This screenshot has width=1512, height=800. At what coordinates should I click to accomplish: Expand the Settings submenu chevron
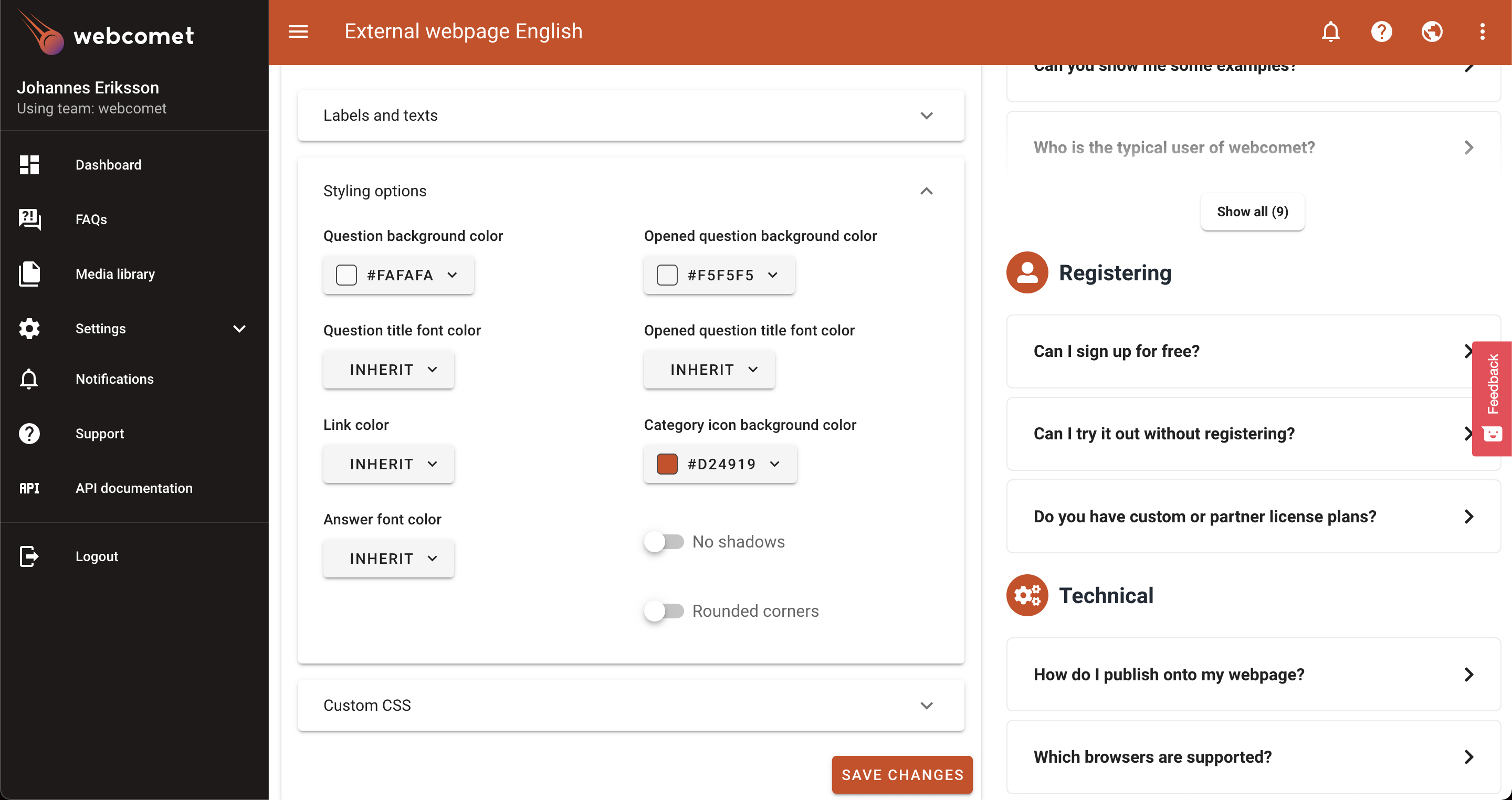coord(239,329)
